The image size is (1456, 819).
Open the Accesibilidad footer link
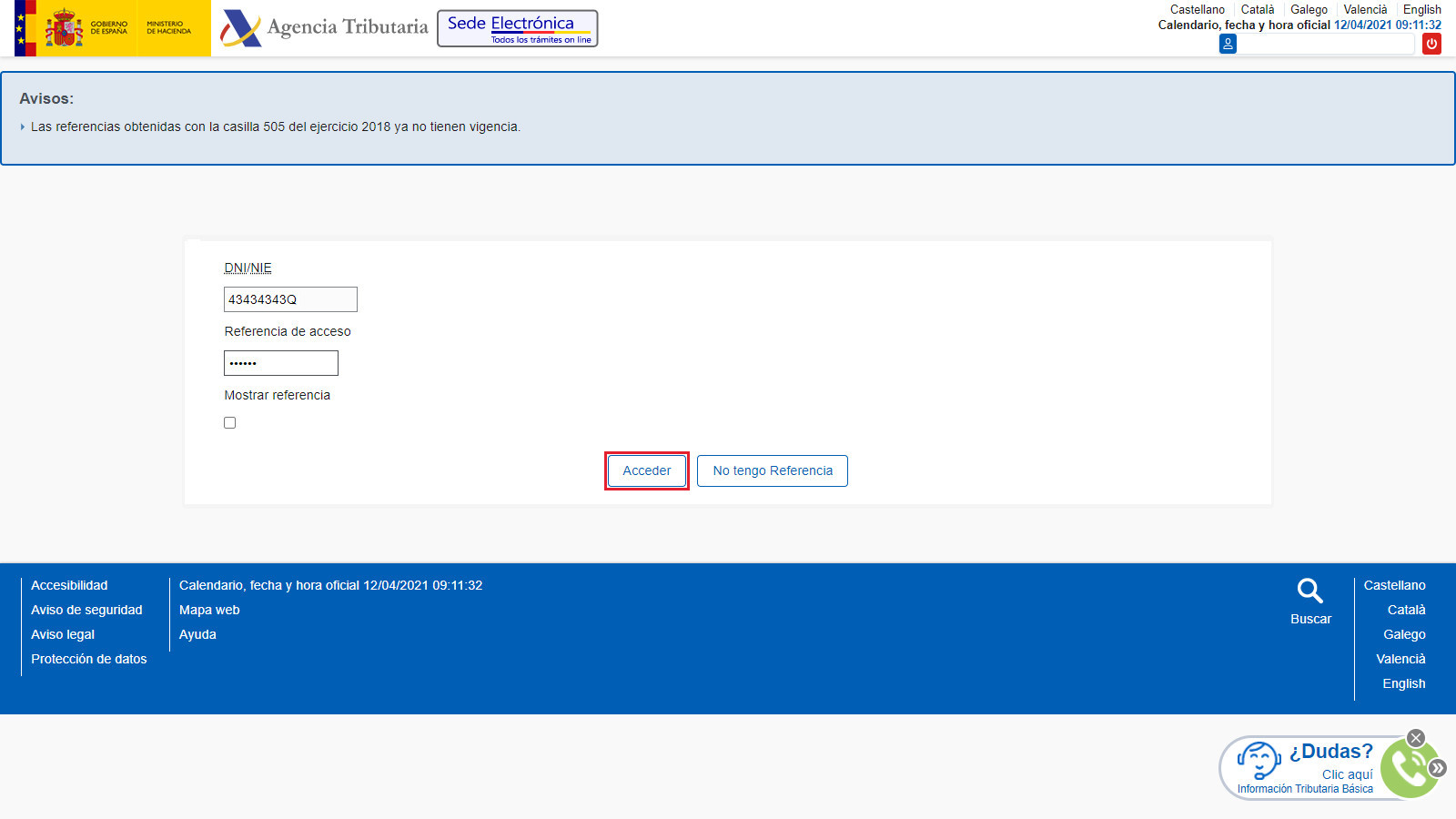(x=69, y=585)
